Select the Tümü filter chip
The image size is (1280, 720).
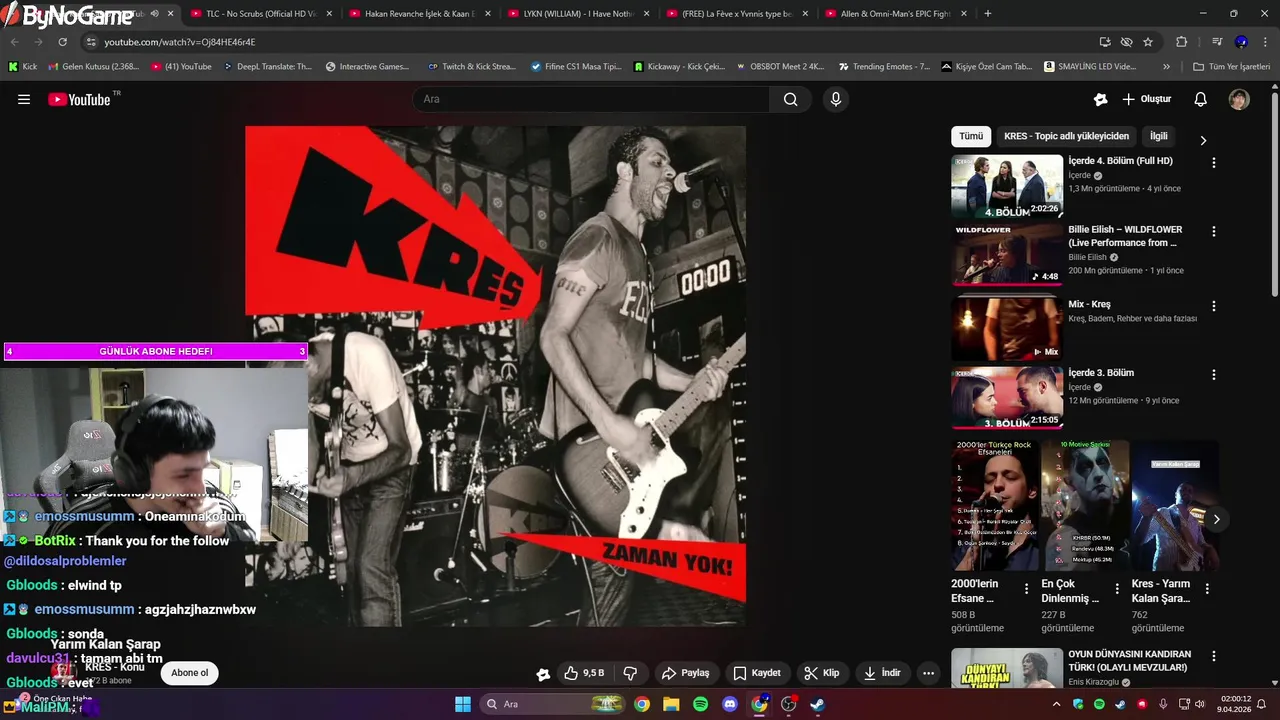(x=971, y=136)
